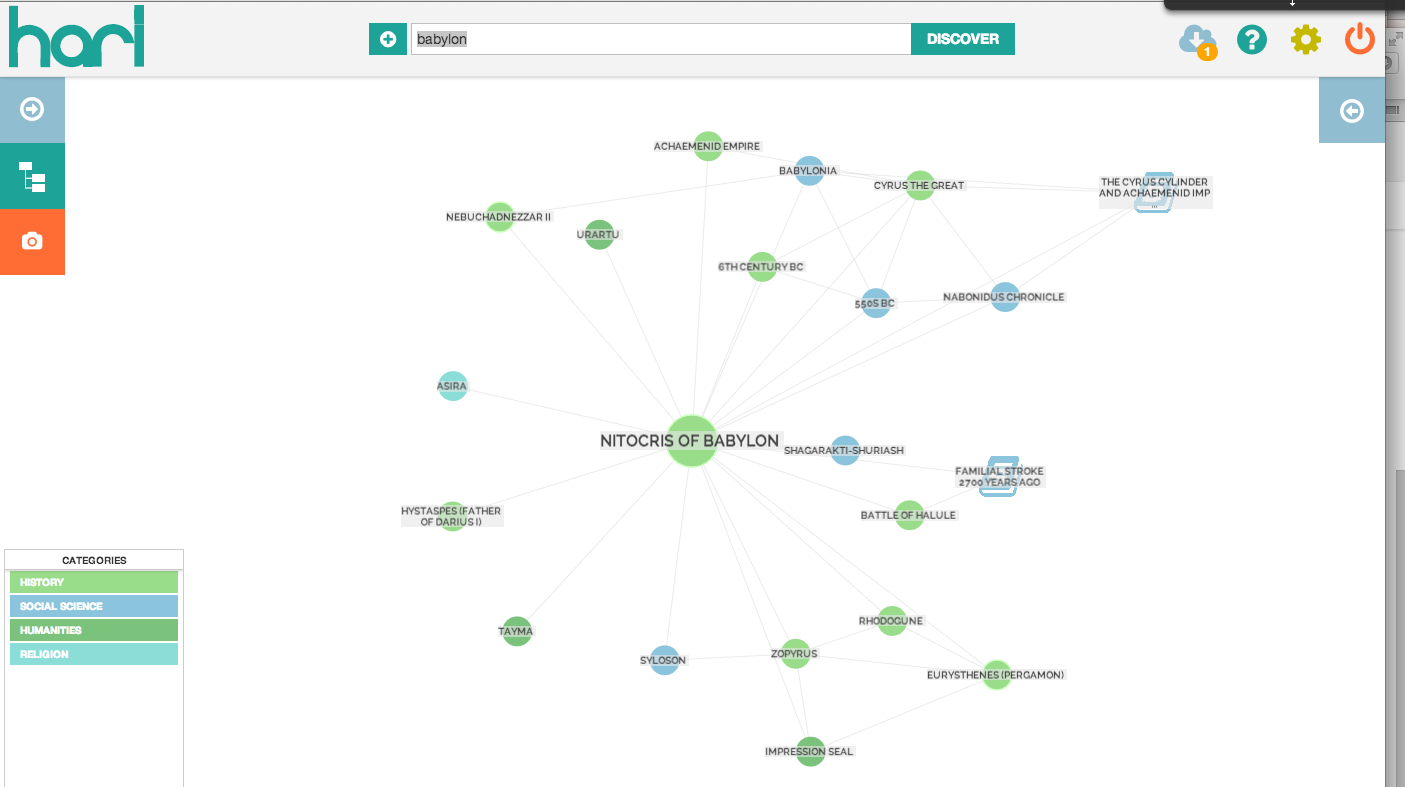Open the help question mark icon

pos(1251,39)
